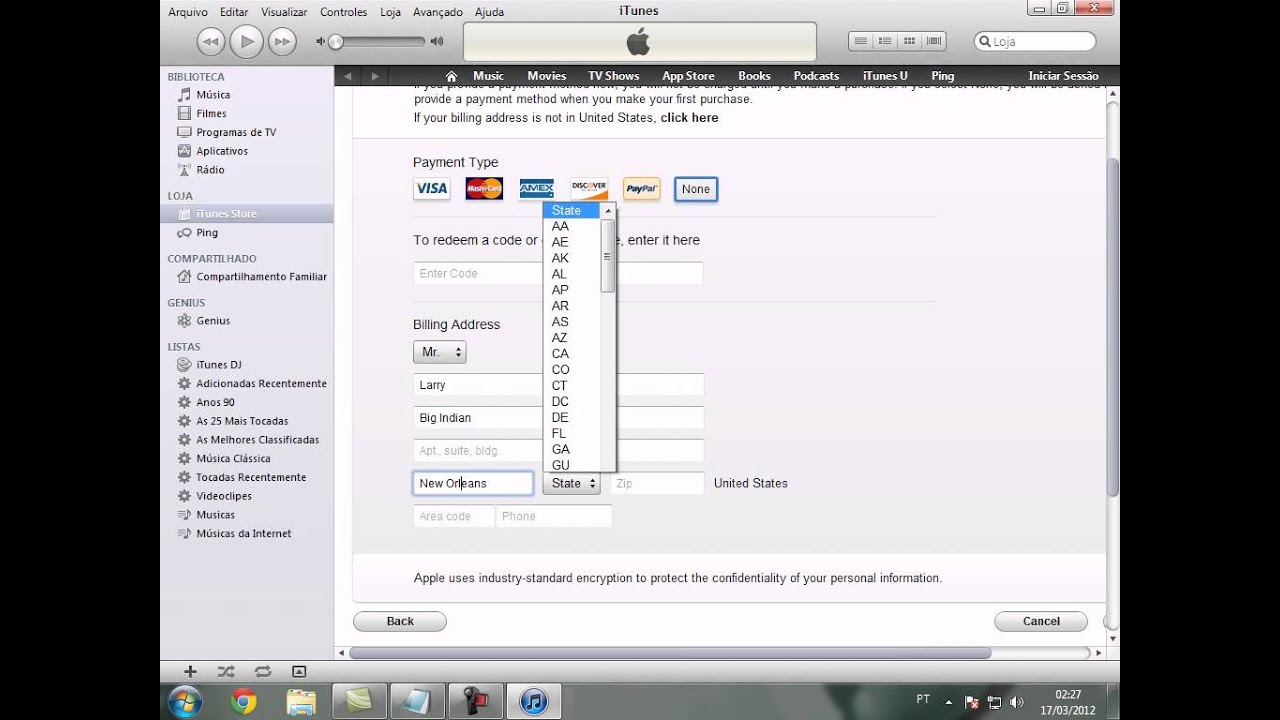Image resolution: width=1280 pixels, height=720 pixels.
Task: Open the Podcasts store tab
Action: (816, 76)
